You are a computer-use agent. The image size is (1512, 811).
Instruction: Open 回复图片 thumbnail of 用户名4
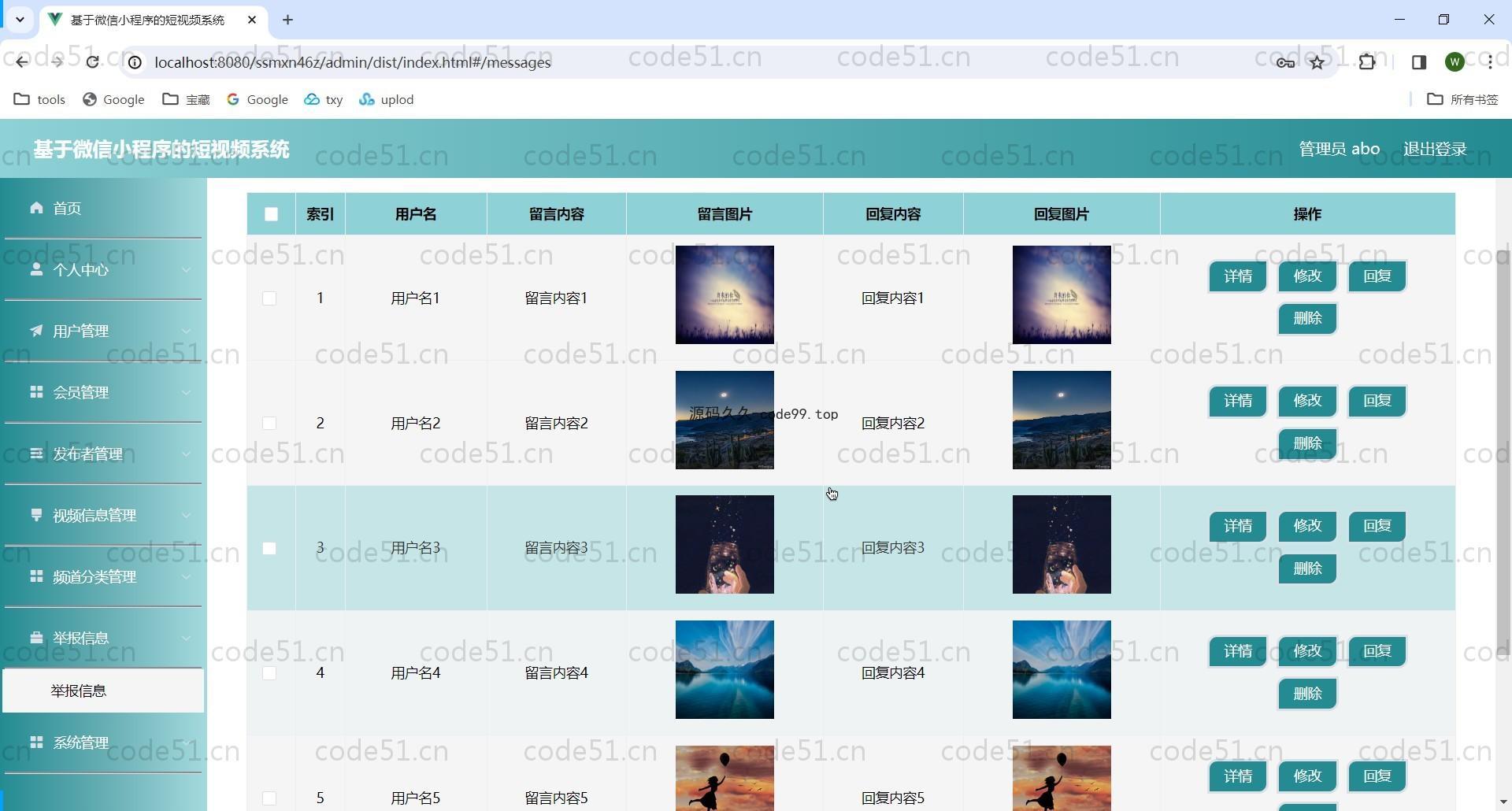[x=1062, y=669]
